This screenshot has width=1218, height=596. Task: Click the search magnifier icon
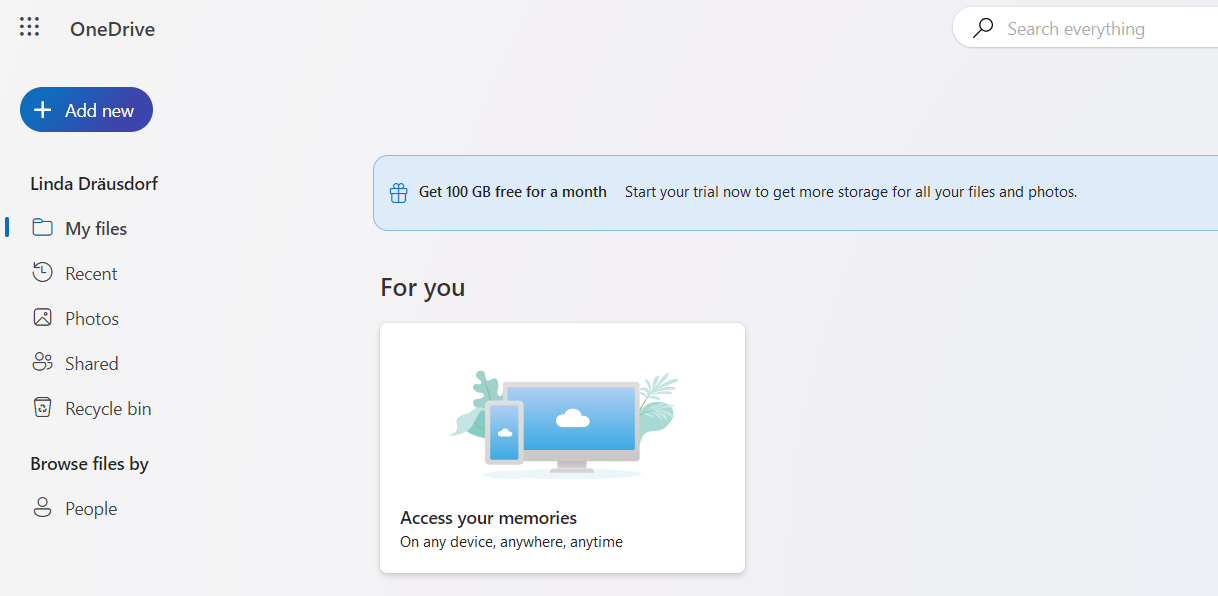coord(983,28)
